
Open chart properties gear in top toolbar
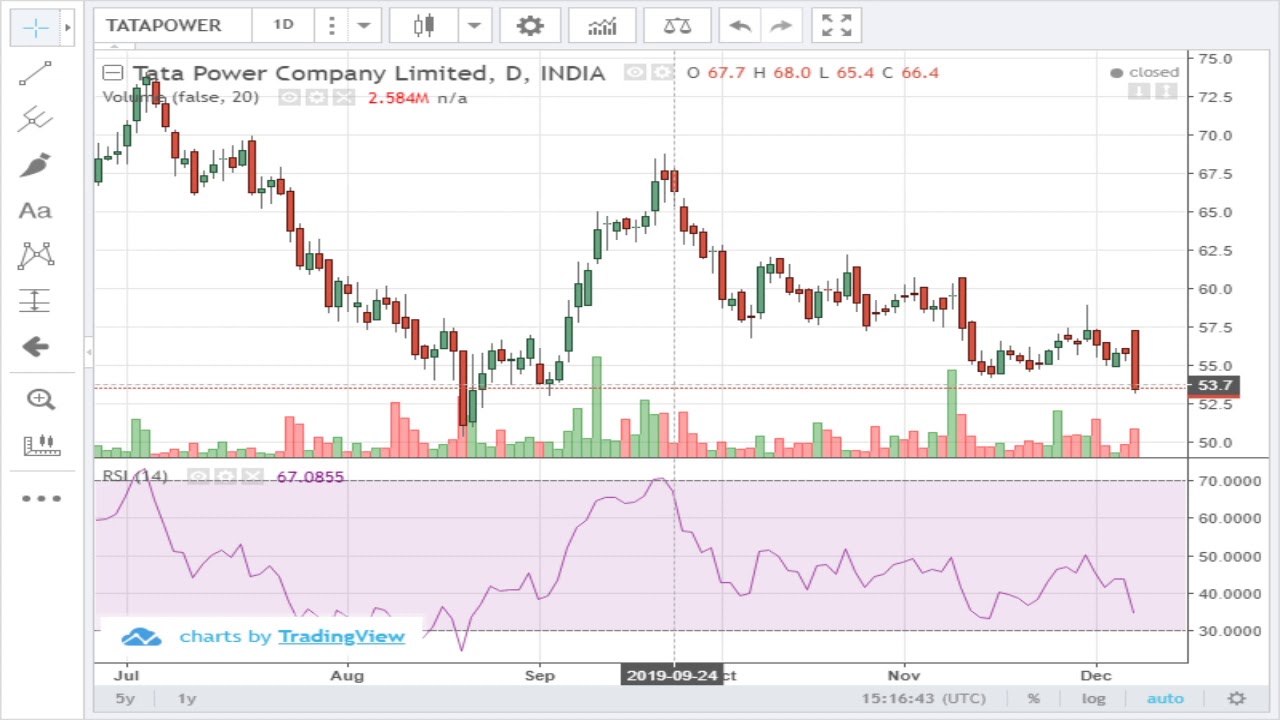point(529,25)
